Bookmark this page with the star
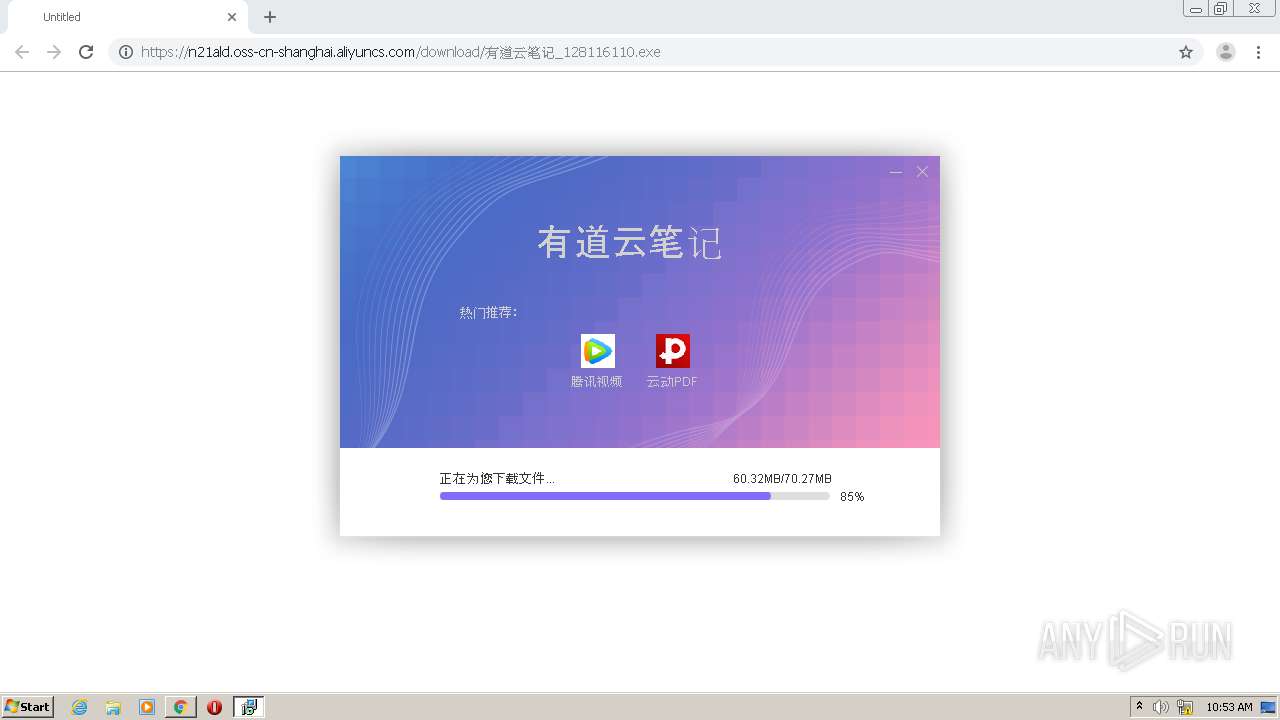Viewport: 1280px width, 720px height. point(1186,52)
